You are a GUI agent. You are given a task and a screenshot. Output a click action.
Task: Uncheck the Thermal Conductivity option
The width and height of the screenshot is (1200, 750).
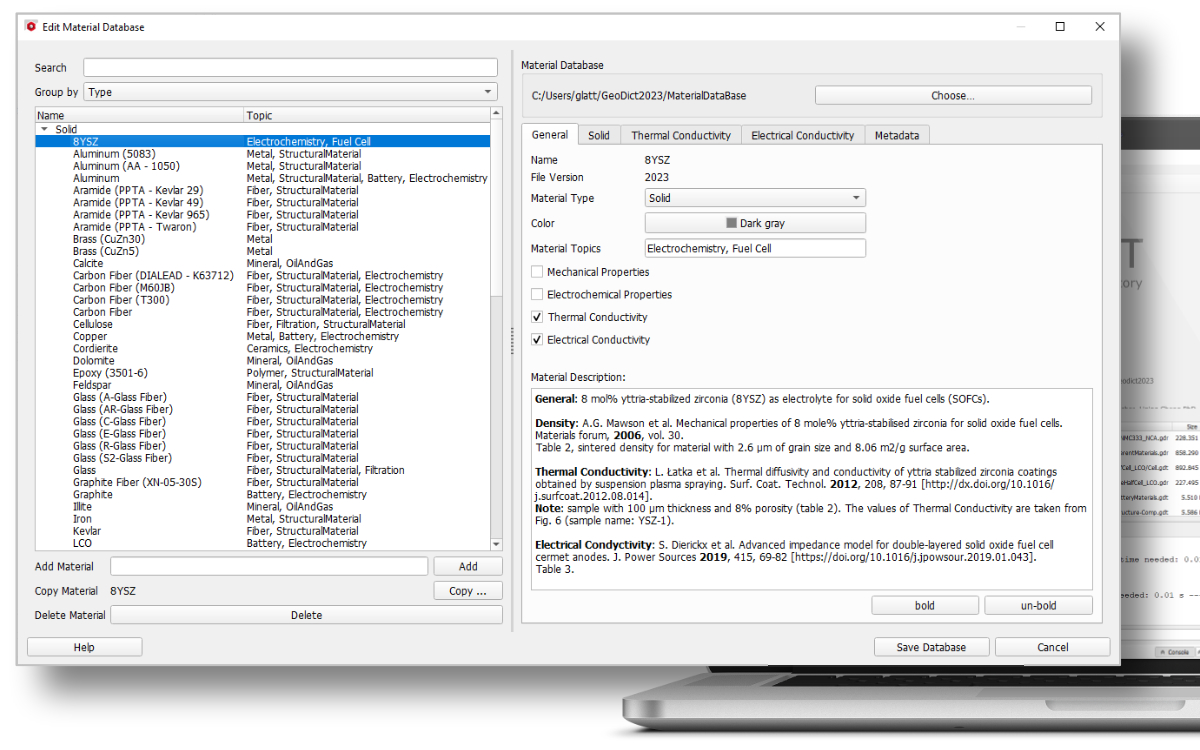[x=538, y=316]
